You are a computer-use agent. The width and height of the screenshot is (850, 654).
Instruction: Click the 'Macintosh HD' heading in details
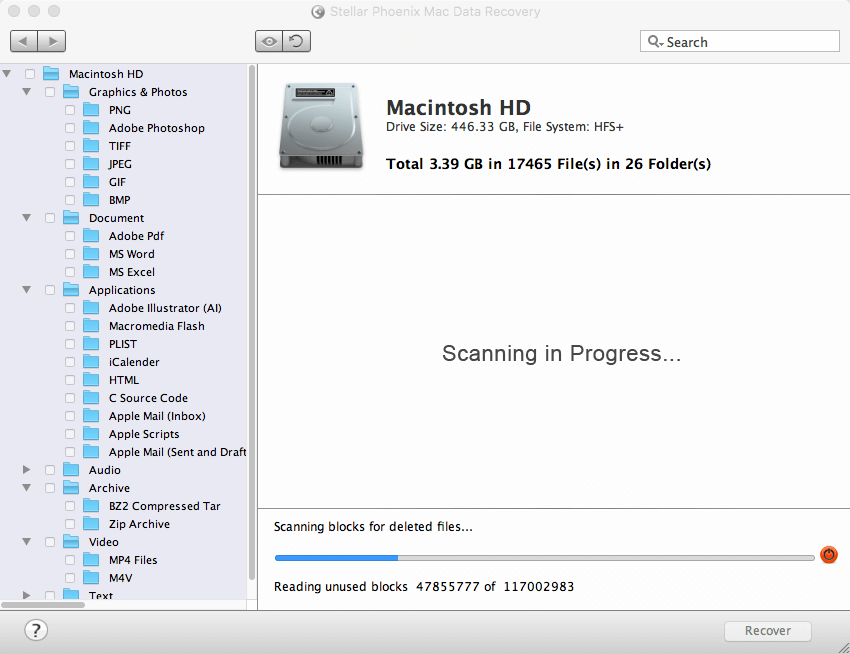pos(459,107)
